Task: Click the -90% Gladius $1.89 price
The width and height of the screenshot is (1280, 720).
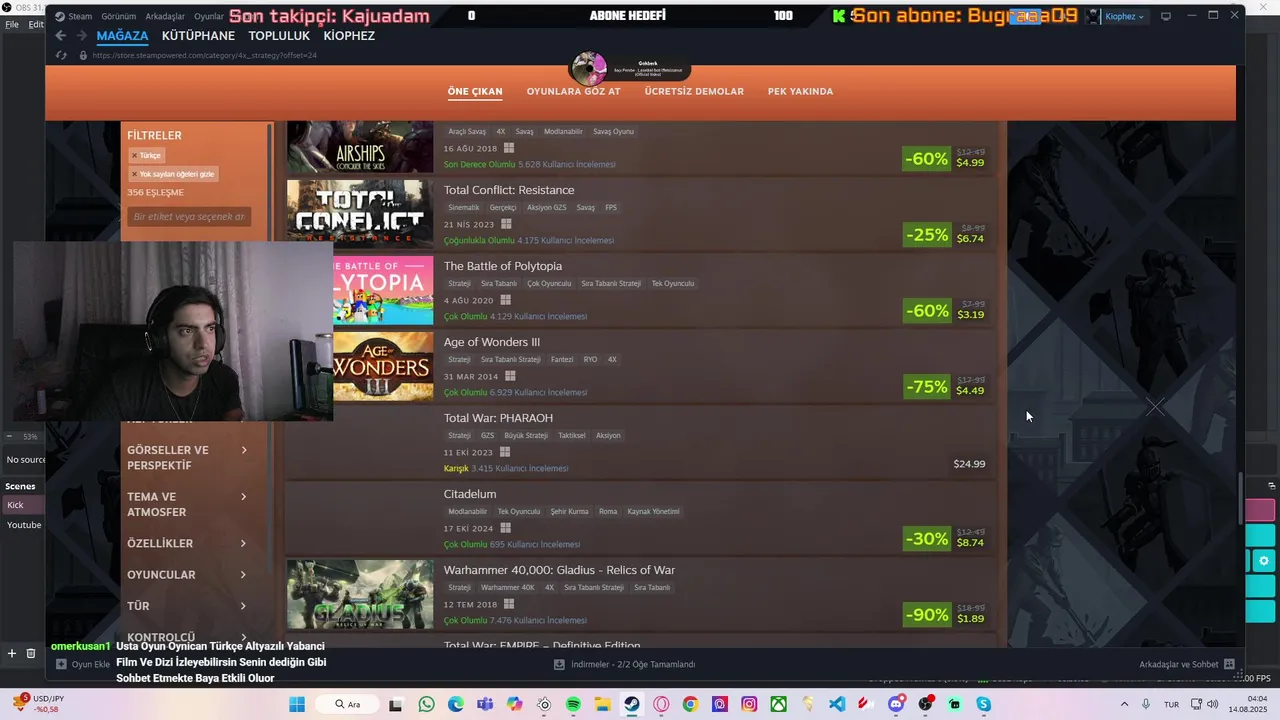Action: pyautogui.click(x=946, y=614)
